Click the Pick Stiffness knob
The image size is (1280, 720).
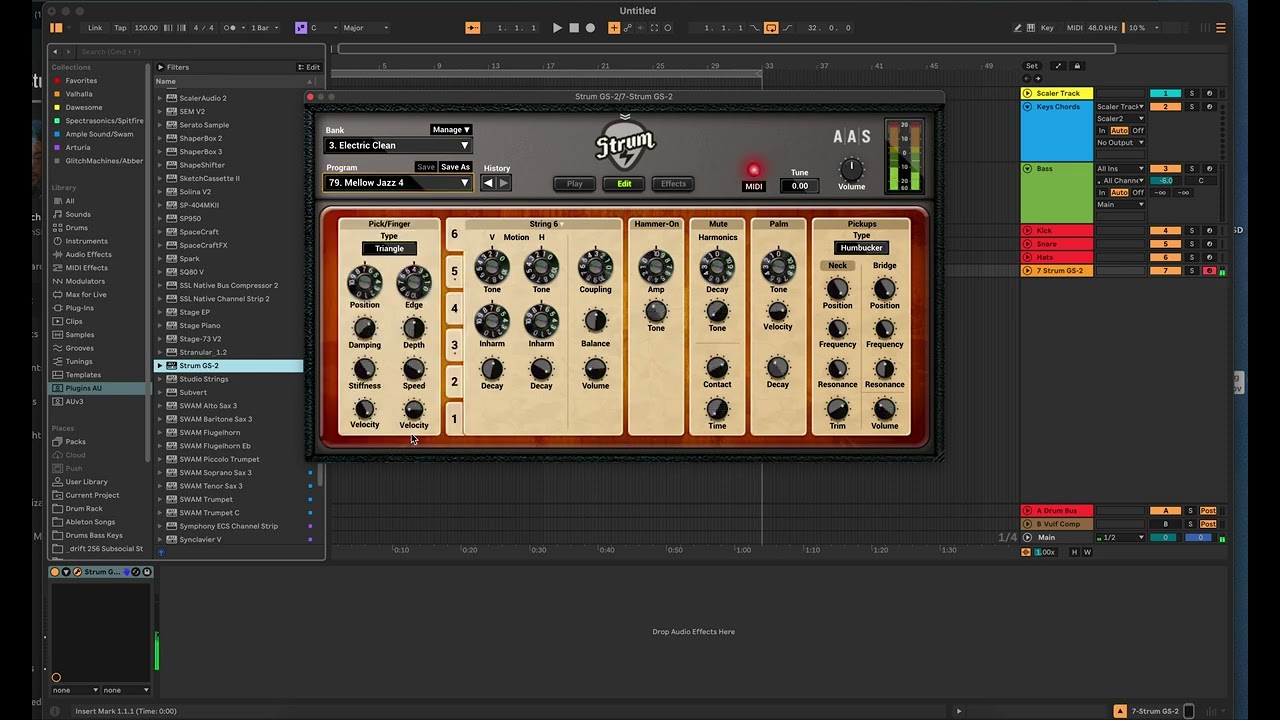pyautogui.click(x=365, y=369)
